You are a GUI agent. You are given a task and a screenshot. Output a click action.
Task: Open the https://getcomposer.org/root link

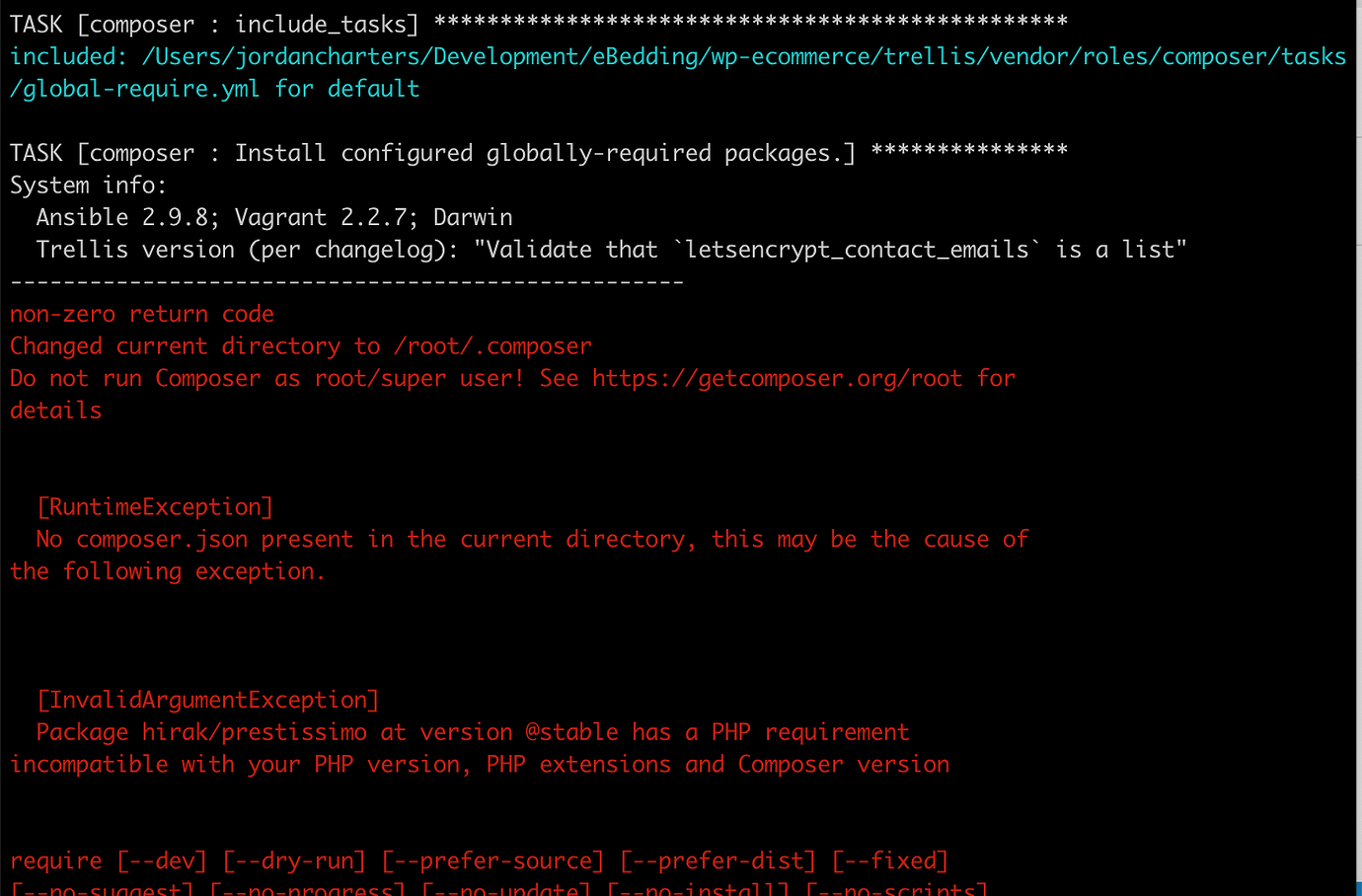(x=777, y=379)
